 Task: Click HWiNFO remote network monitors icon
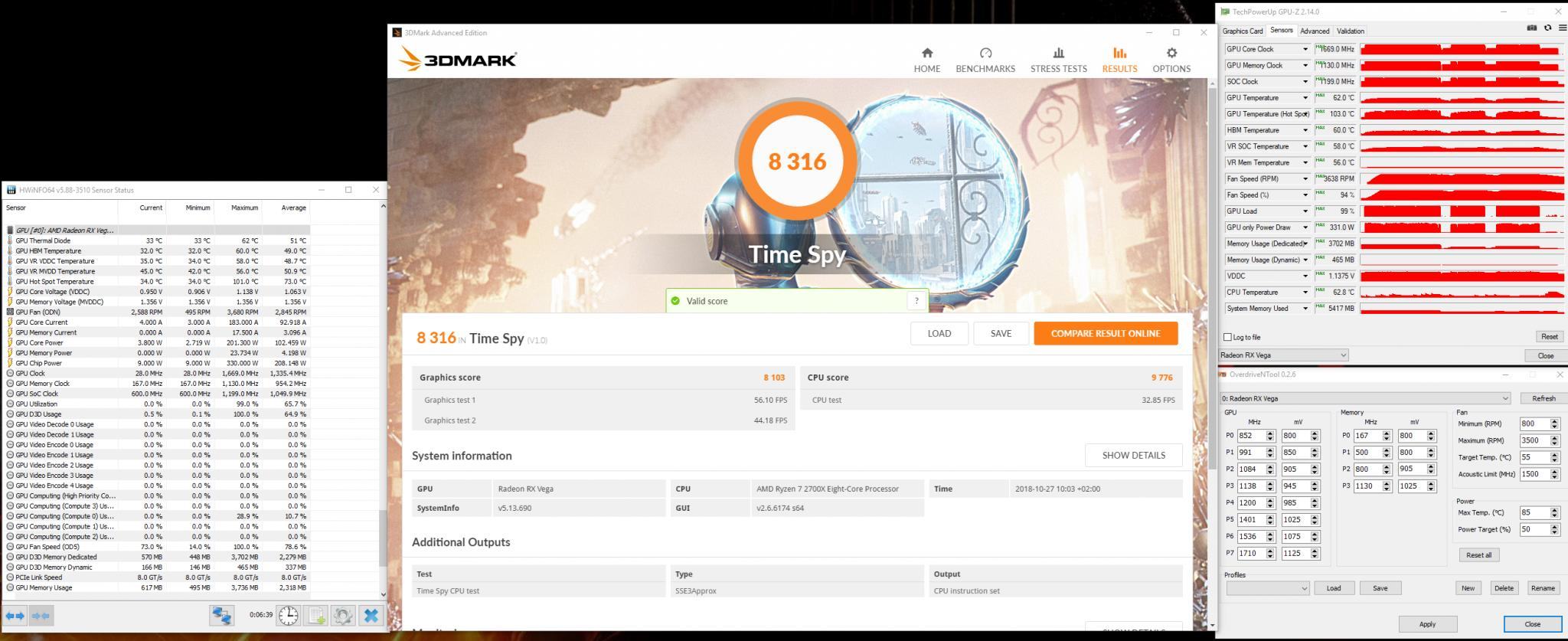222,615
